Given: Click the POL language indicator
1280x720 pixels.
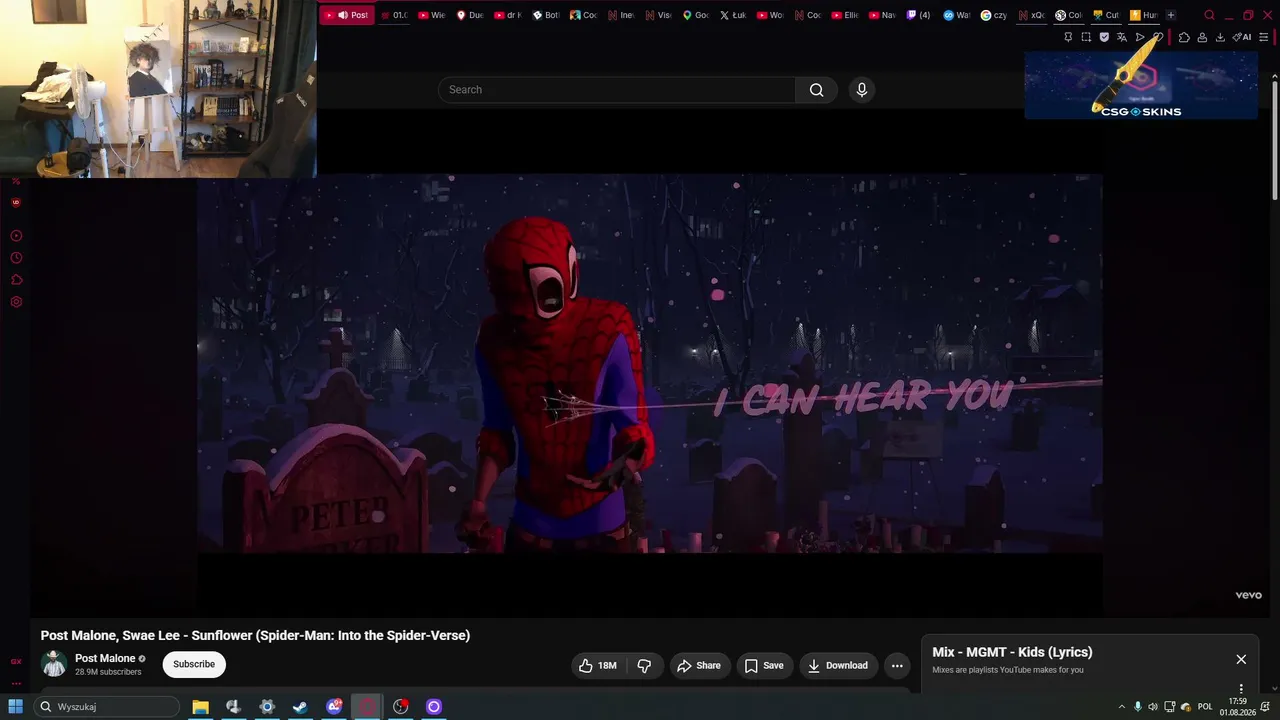Looking at the screenshot, I should pyautogui.click(x=1205, y=707).
